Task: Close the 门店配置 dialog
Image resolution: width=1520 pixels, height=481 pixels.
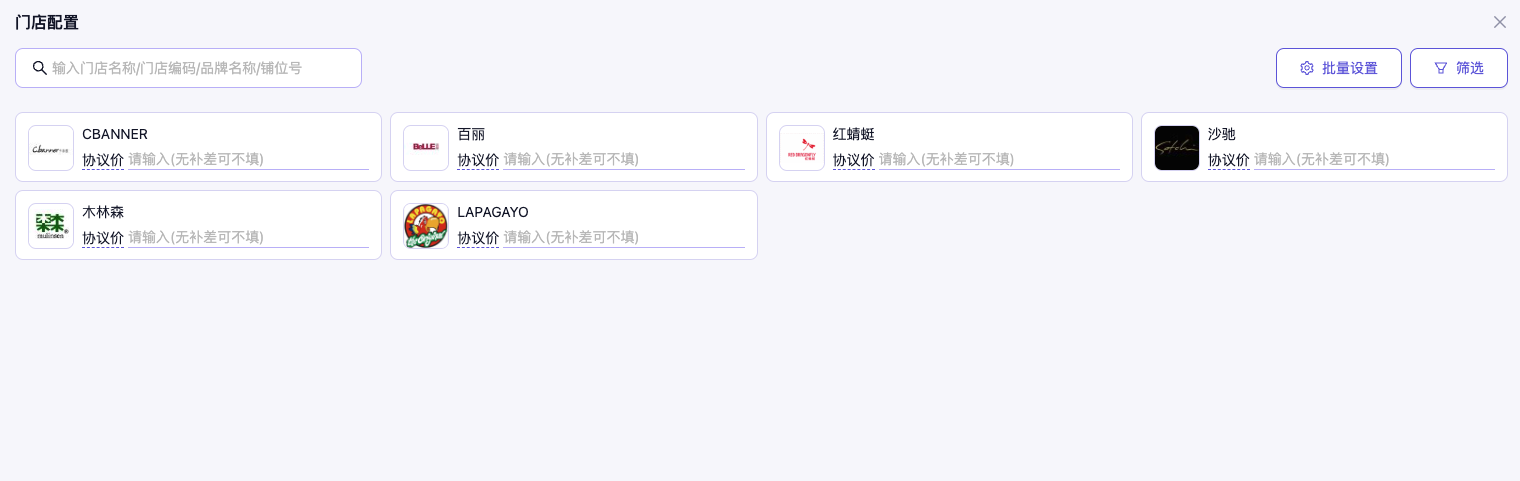Action: pyautogui.click(x=1500, y=22)
